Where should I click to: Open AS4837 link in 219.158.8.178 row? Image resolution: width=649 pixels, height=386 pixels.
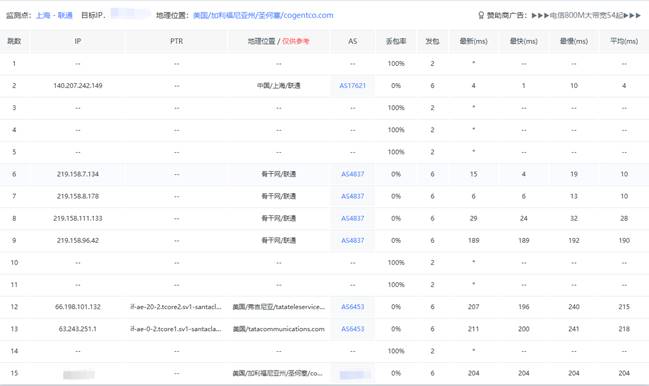click(x=353, y=196)
